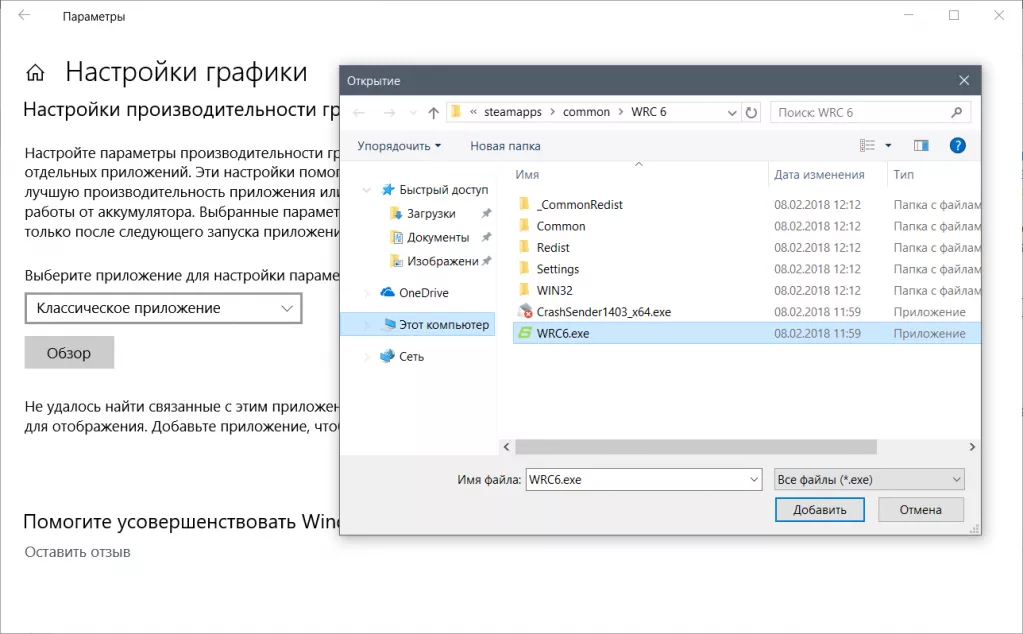The height and width of the screenshot is (634, 1023).
Task: Open the help question-mark icon
Action: (x=957, y=145)
